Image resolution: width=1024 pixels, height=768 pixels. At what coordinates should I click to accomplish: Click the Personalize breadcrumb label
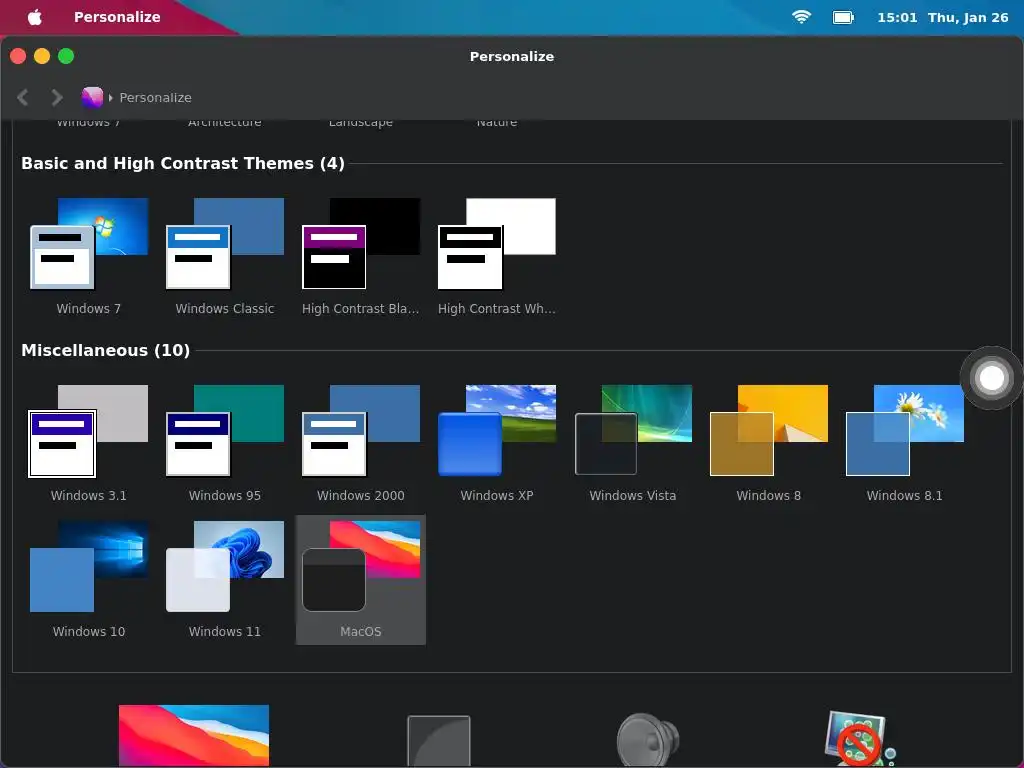[155, 97]
